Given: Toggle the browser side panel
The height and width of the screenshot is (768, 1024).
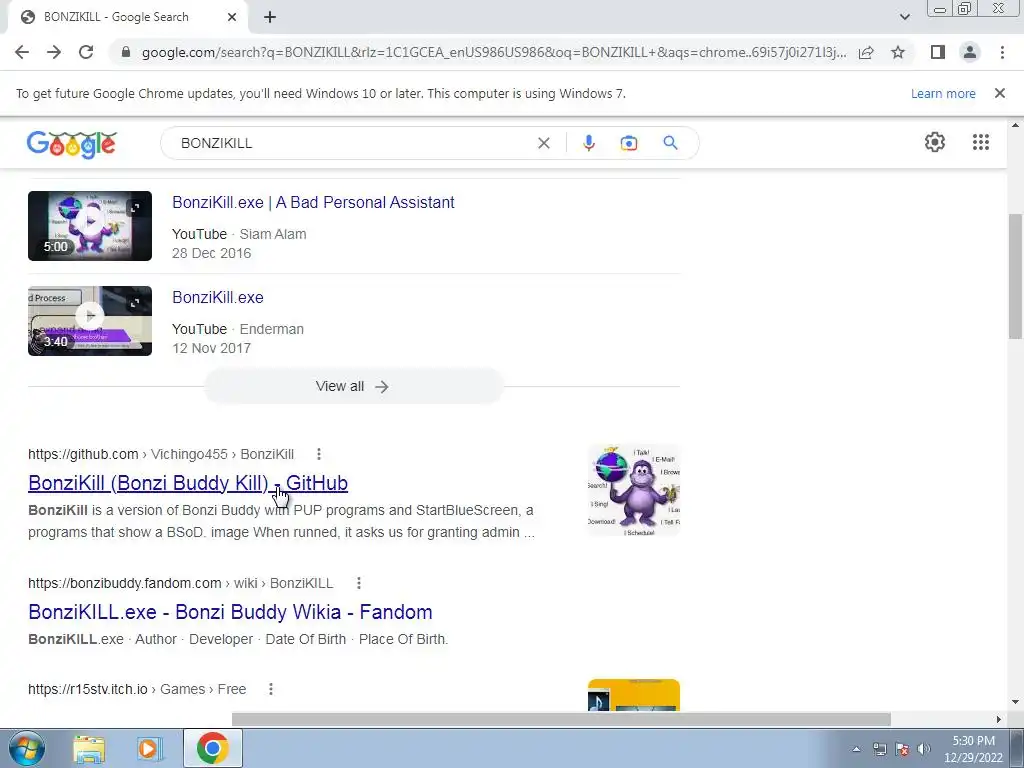Looking at the screenshot, I should 938,52.
